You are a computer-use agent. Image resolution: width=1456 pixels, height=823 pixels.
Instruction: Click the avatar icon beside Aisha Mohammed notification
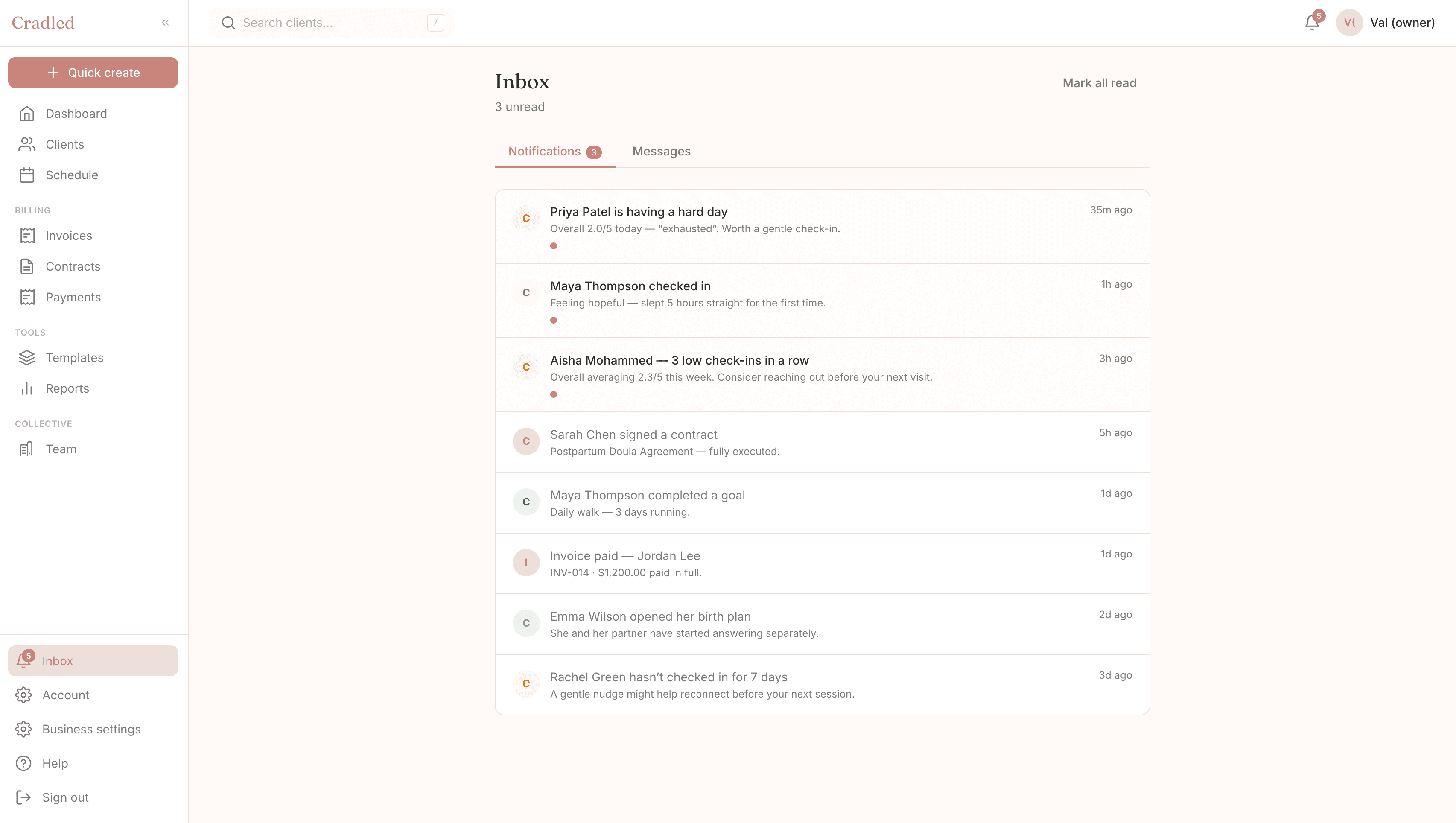pyautogui.click(x=525, y=367)
